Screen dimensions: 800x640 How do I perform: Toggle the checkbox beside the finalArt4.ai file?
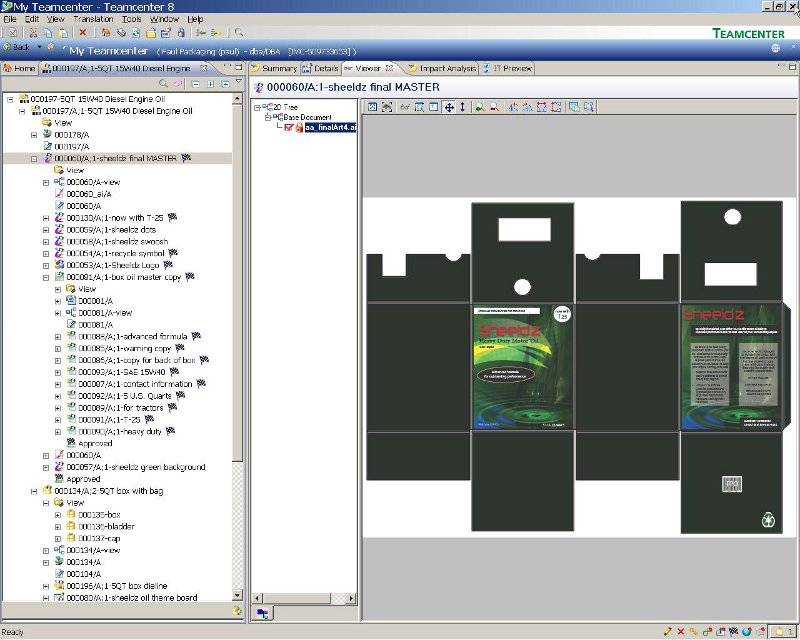coord(289,127)
